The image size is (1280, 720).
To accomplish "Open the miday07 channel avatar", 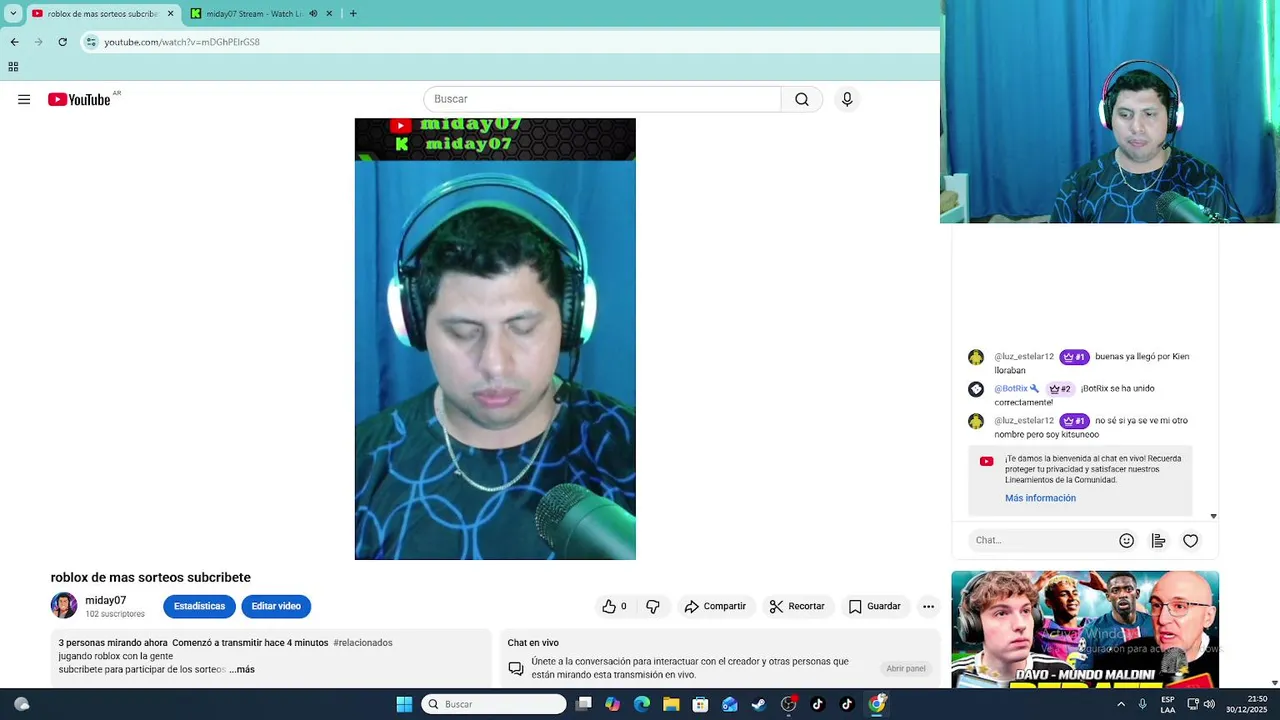I will point(64,606).
